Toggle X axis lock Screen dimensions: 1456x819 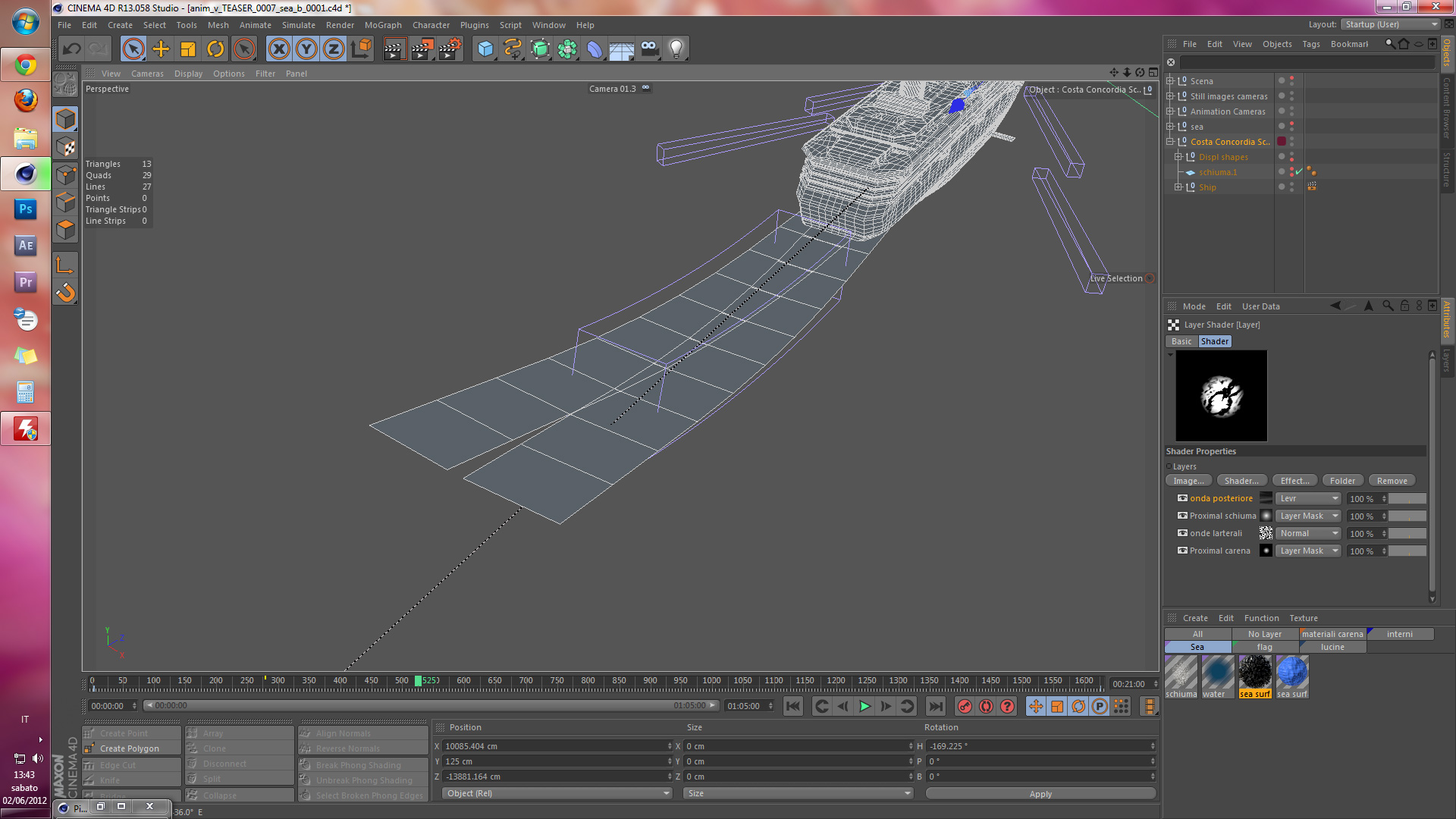279,49
